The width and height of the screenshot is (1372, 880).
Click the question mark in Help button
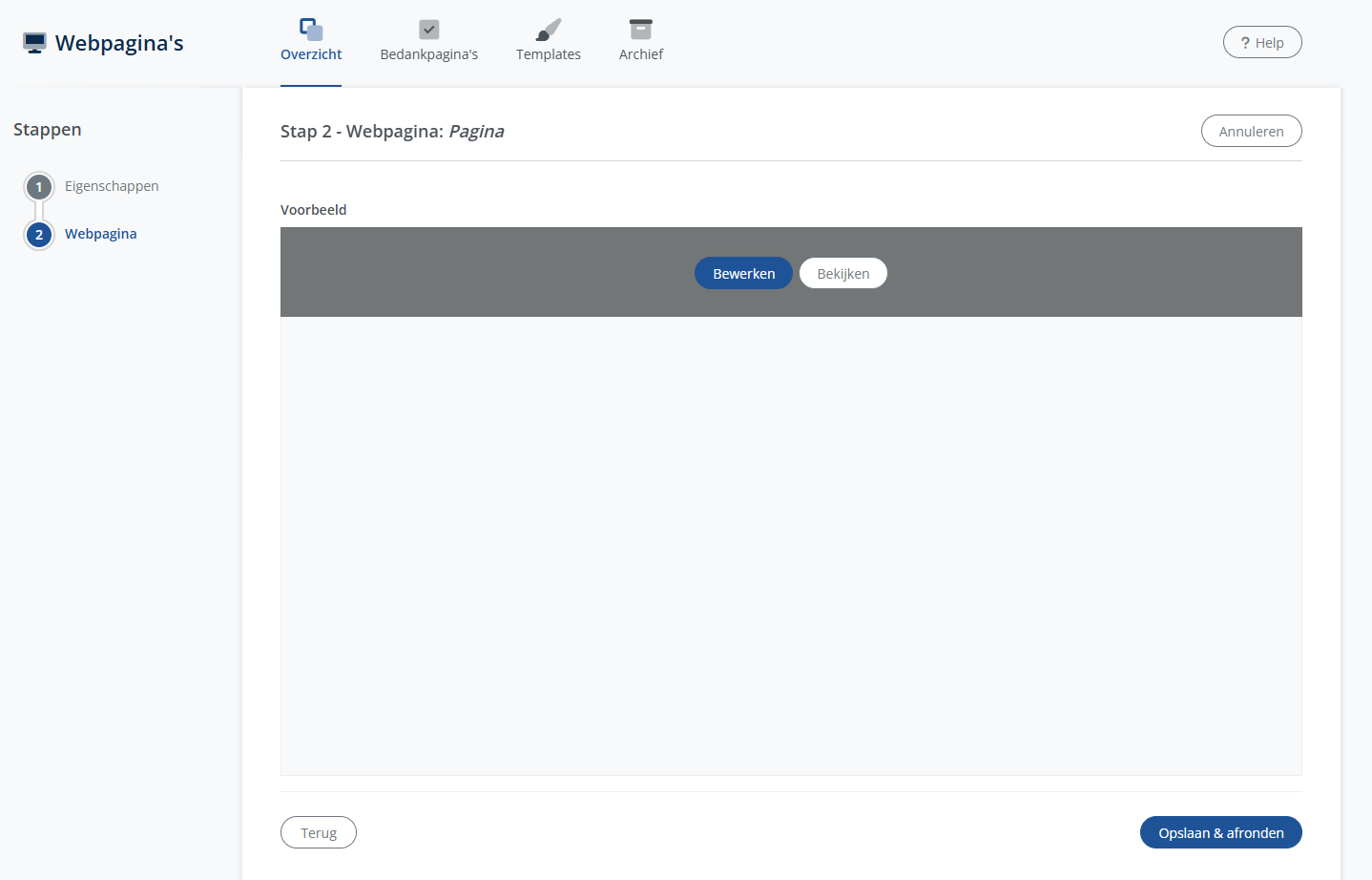pyautogui.click(x=1245, y=43)
